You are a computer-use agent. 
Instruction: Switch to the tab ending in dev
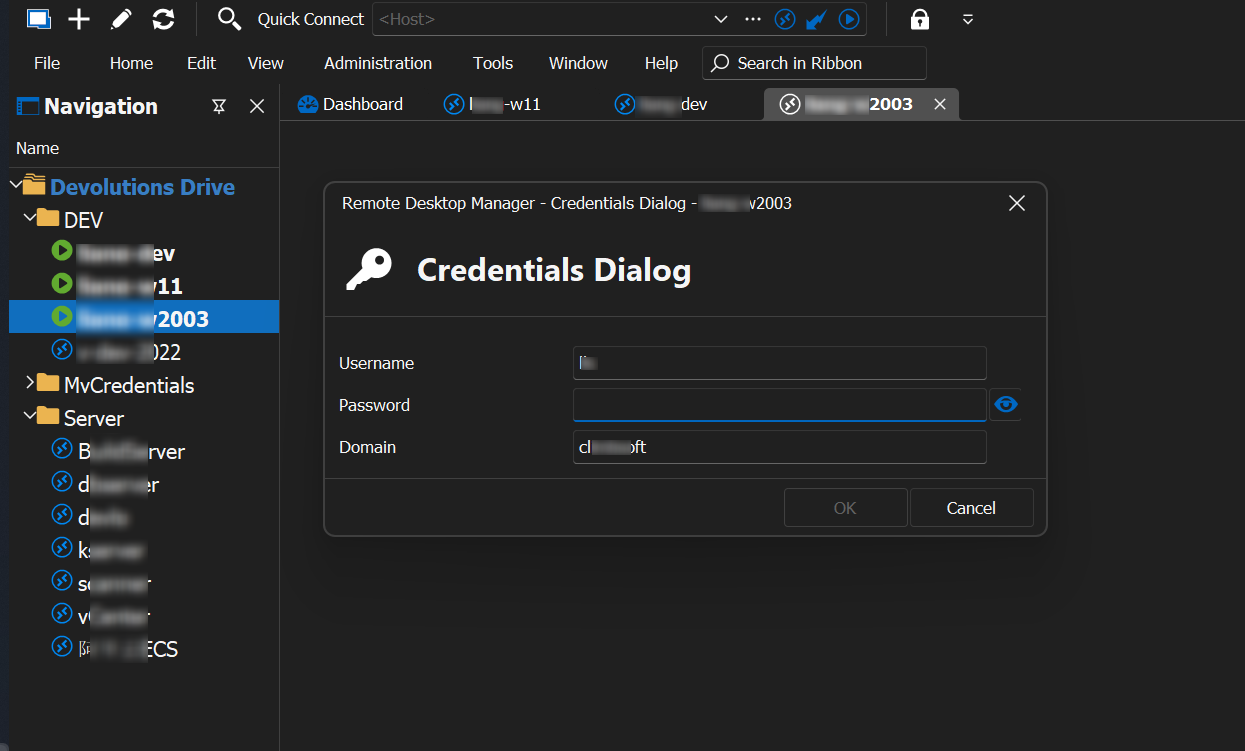coord(661,104)
